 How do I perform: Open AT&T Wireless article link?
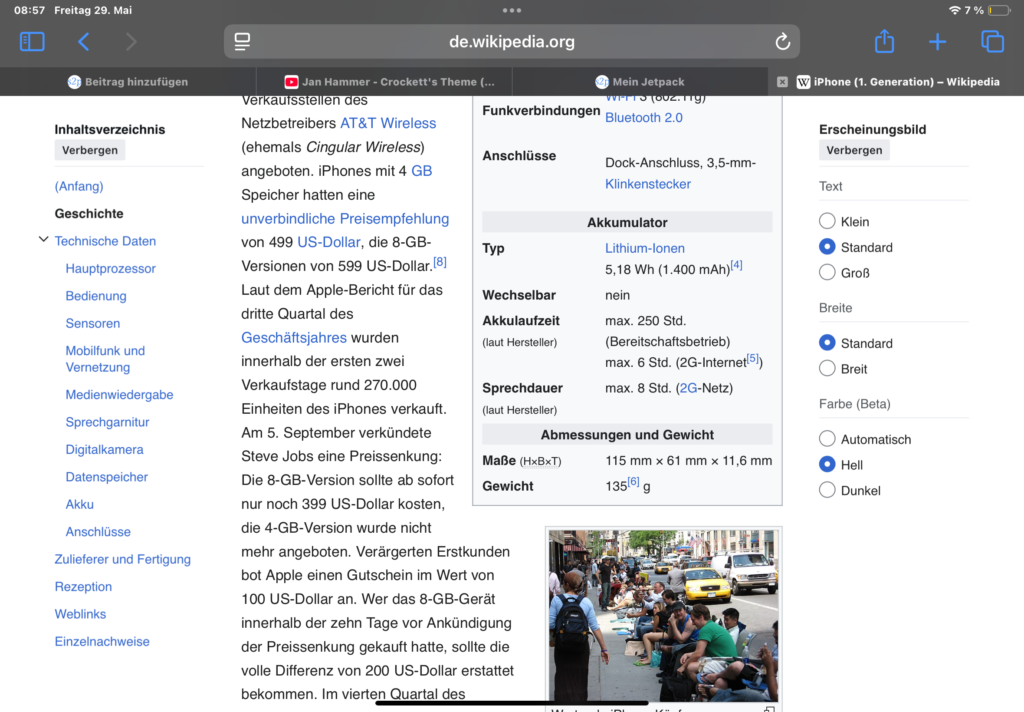pyautogui.click(x=388, y=123)
